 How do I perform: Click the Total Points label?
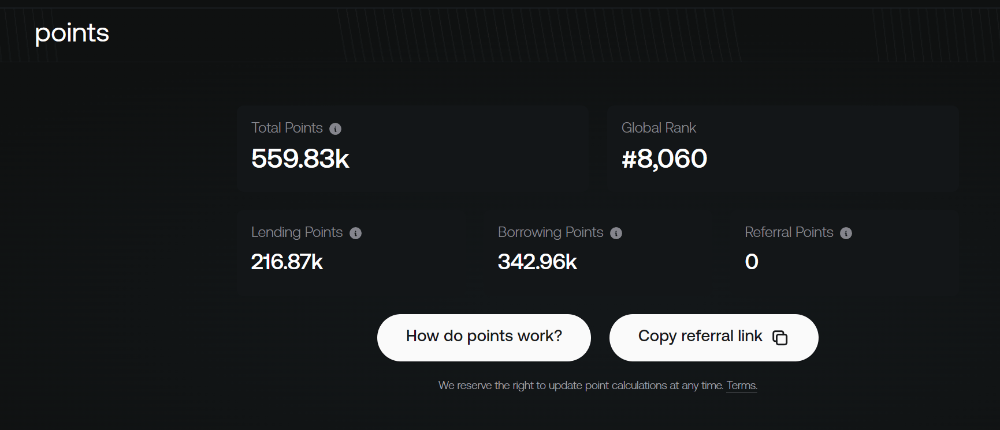287,128
